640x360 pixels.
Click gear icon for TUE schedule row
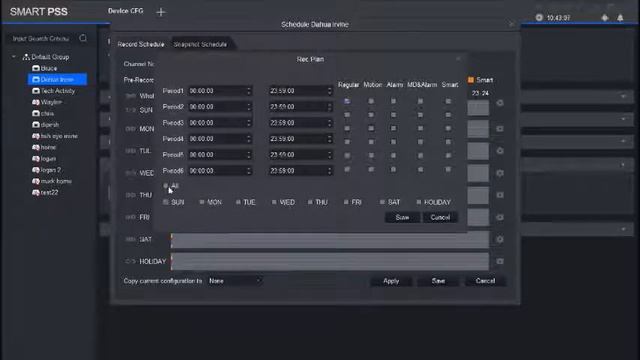point(500,151)
